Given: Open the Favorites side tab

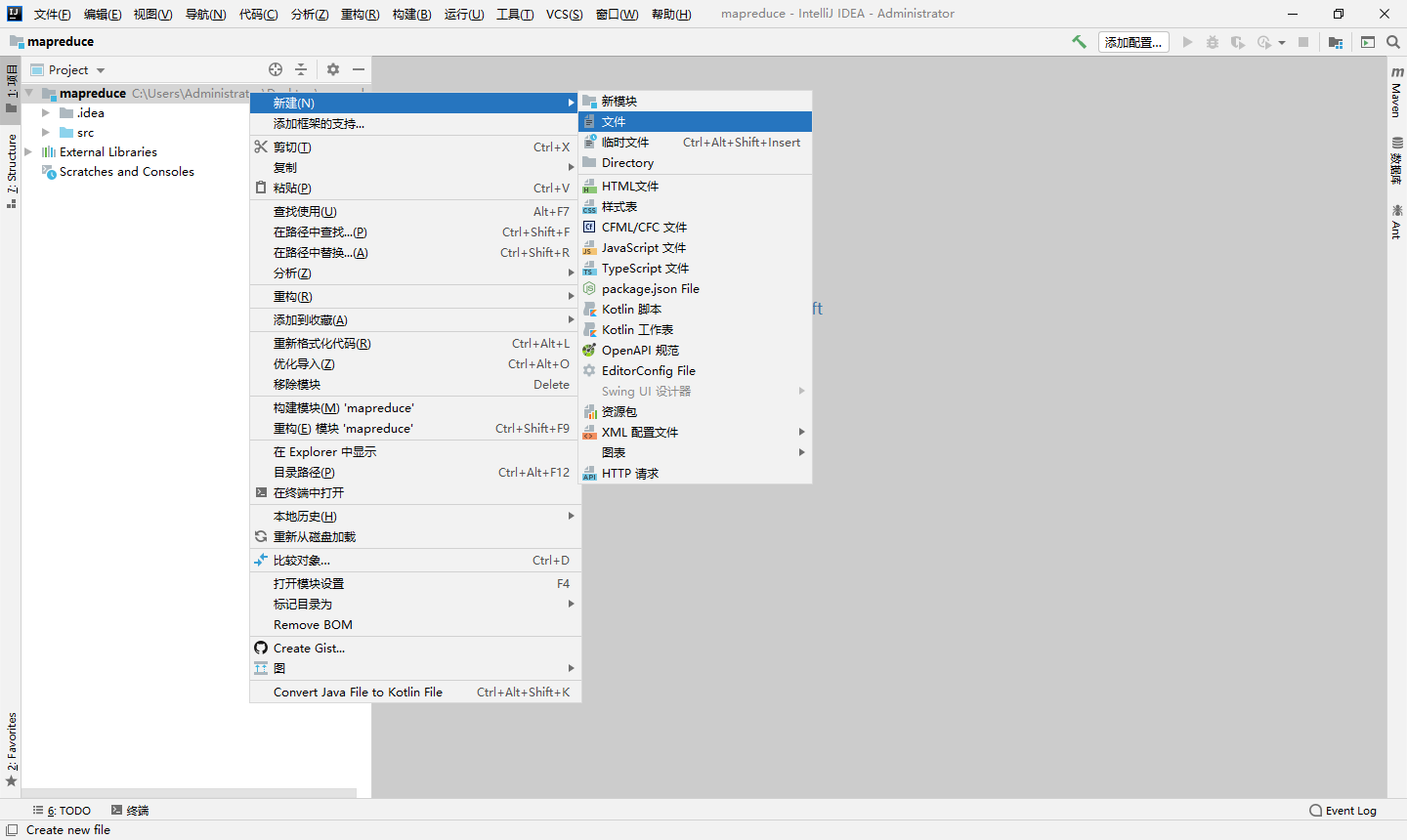Looking at the screenshot, I should click(x=11, y=749).
